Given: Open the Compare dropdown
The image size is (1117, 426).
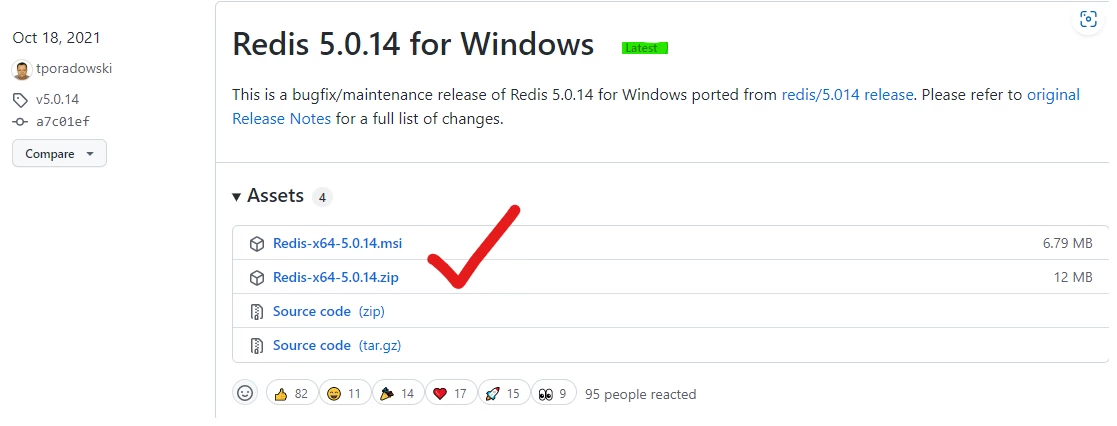Looking at the screenshot, I should click(x=59, y=154).
